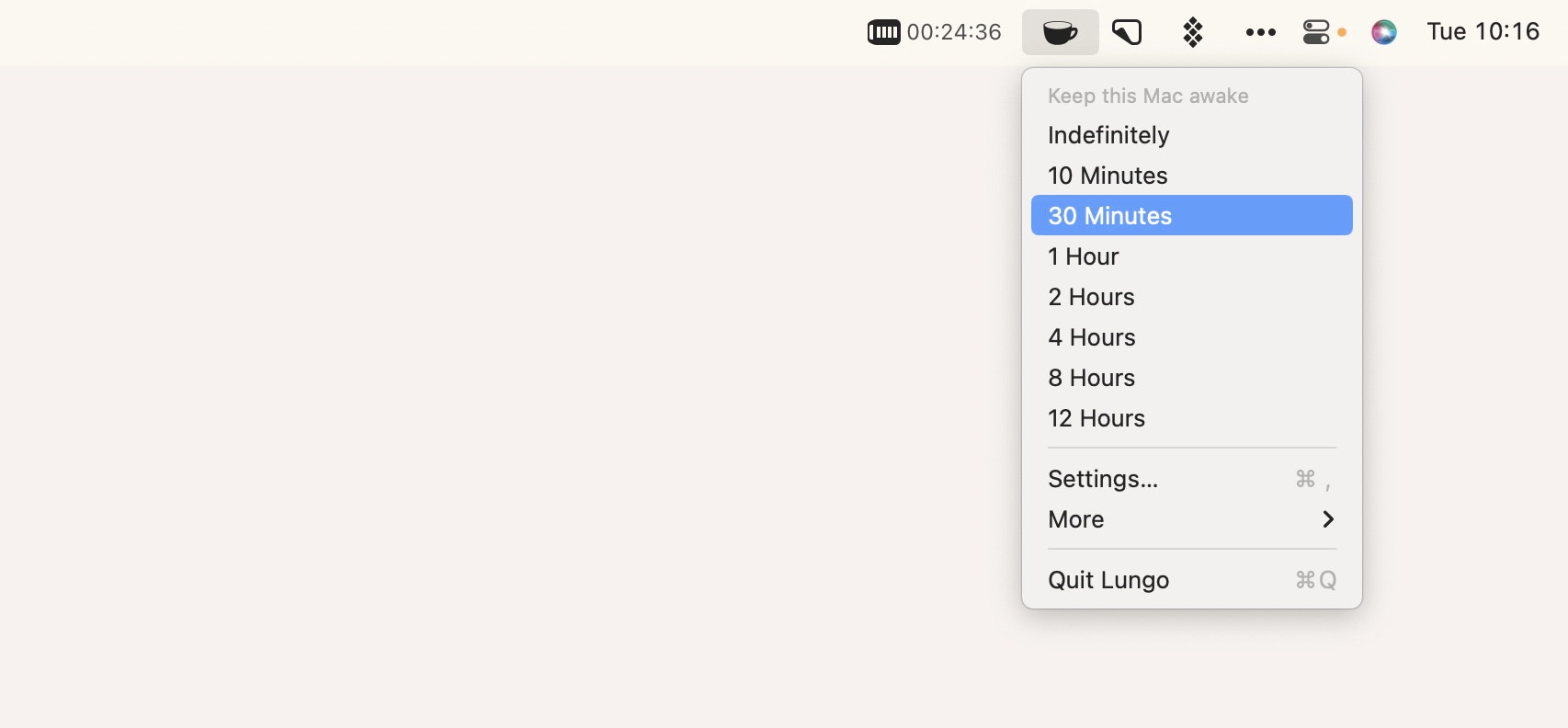
Task: Open Control Center in menu bar
Action: click(x=1316, y=32)
